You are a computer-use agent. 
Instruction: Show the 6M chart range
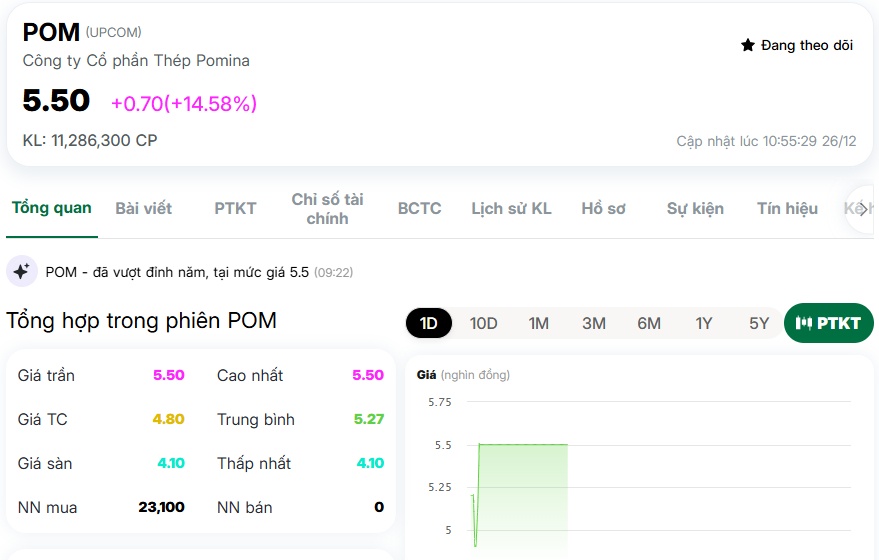tap(649, 323)
